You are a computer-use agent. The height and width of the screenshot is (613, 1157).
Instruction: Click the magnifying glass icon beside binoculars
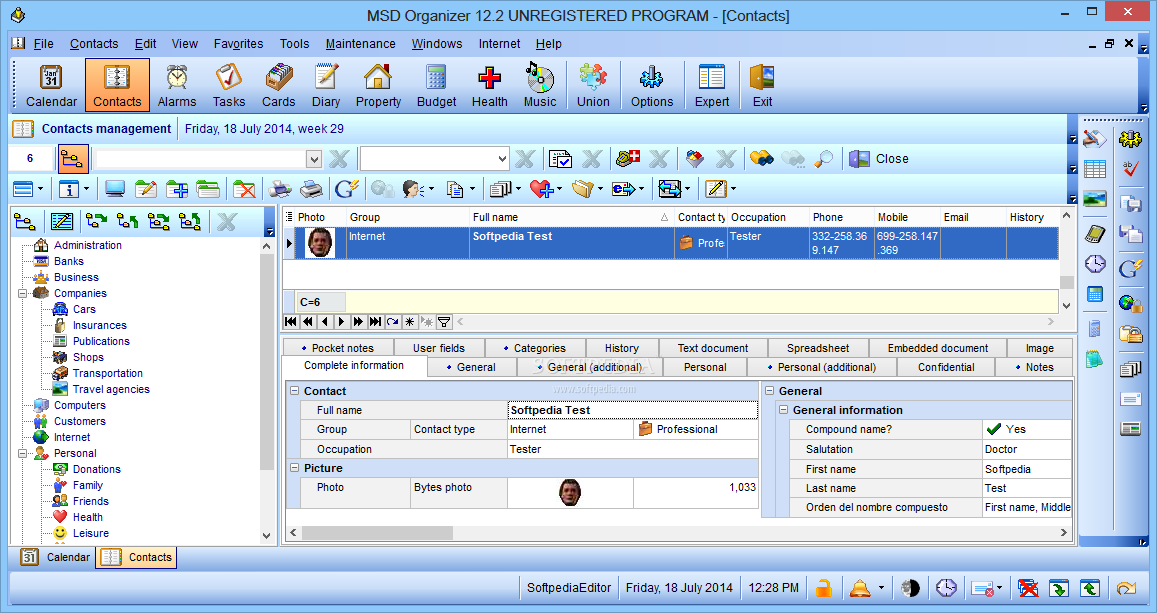823,158
